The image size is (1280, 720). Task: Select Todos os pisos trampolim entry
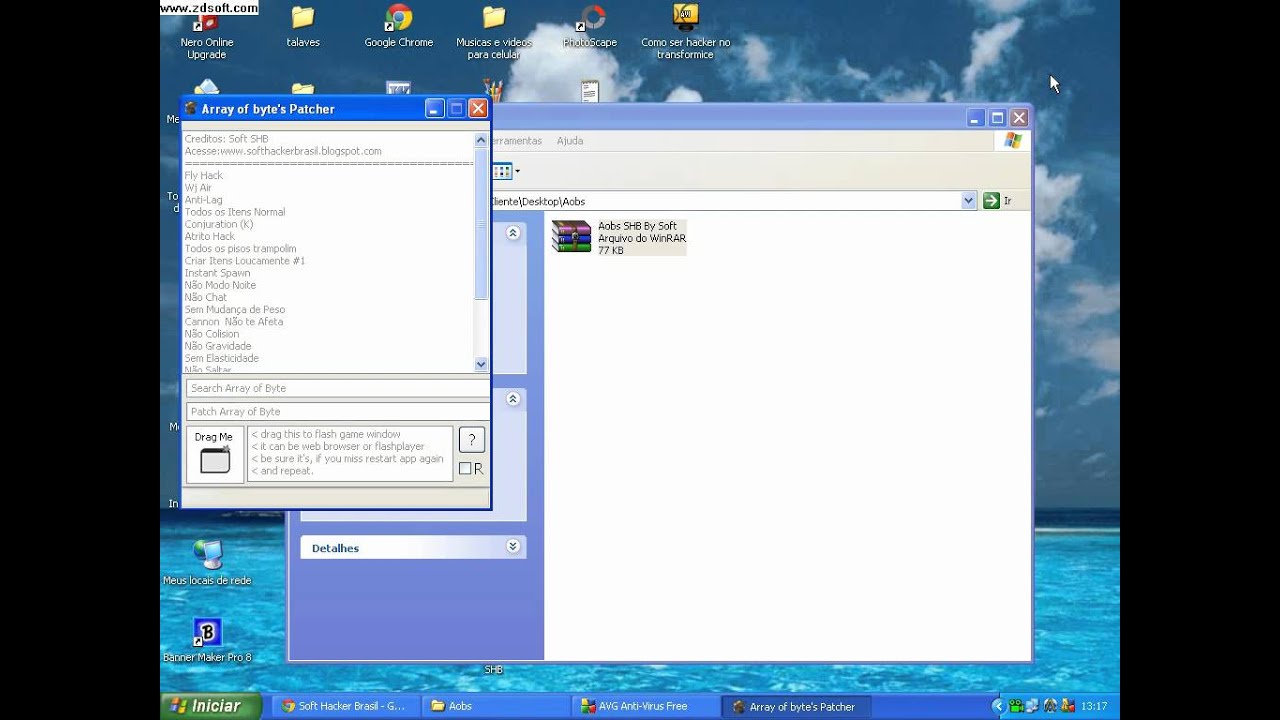tap(240, 249)
